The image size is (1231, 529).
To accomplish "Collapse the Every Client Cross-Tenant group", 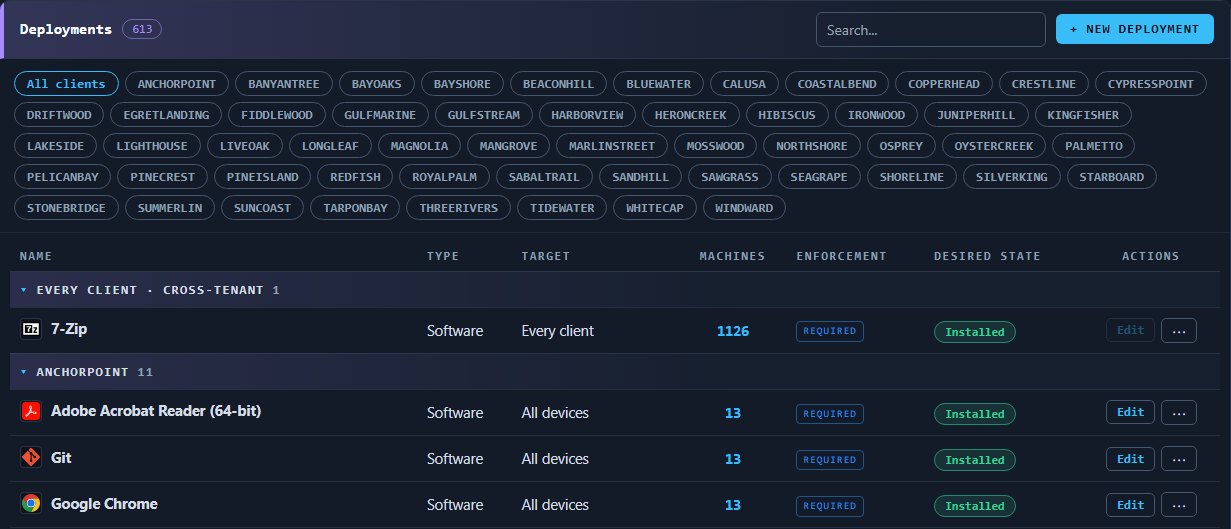I will [24, 290].
